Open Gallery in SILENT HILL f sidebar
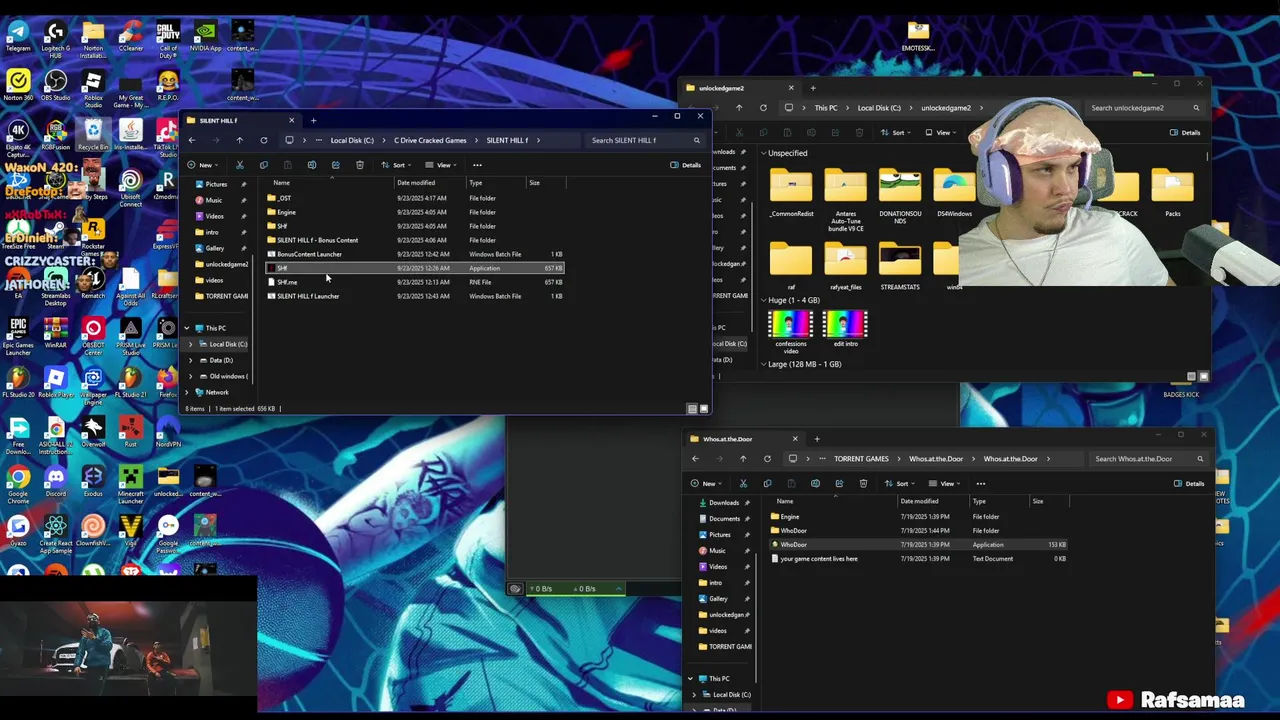This screenshot has width=1280, height=720. [x=215, y=248]
